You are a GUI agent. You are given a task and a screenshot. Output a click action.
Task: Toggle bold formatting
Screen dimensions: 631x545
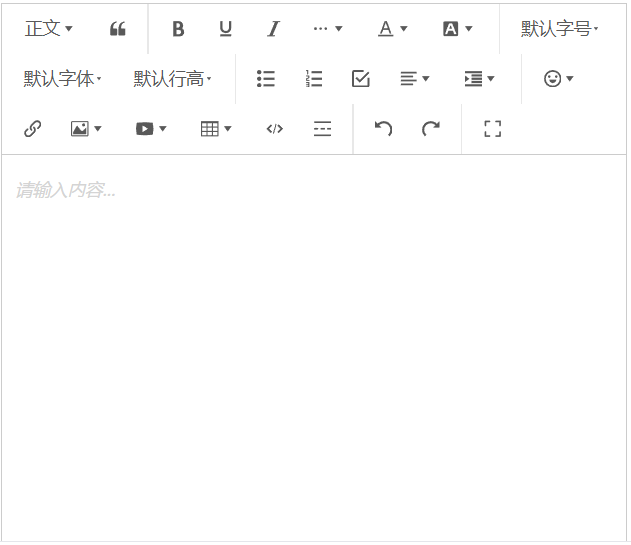point(178,29)
